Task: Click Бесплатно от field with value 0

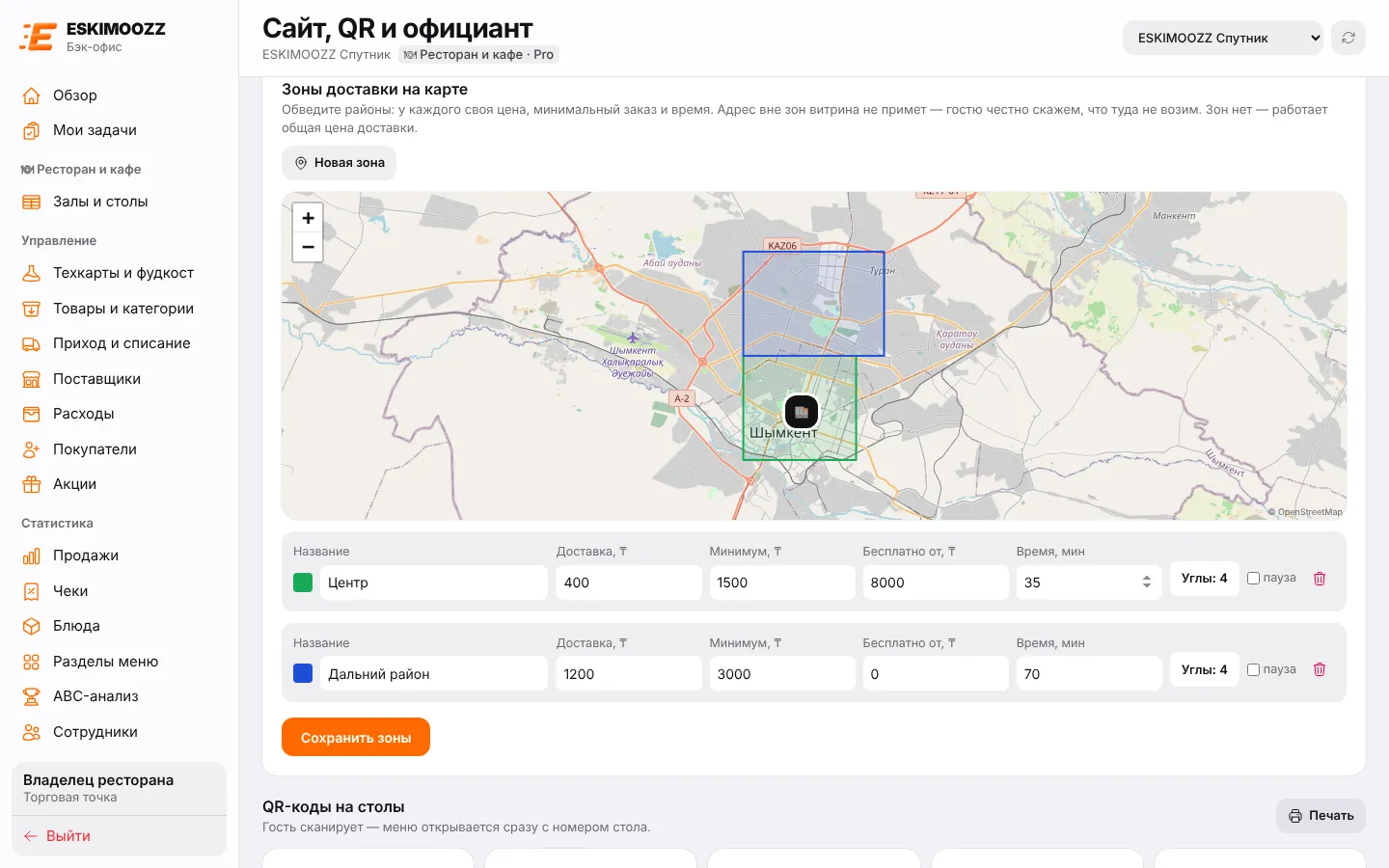Action: [936, 674]
